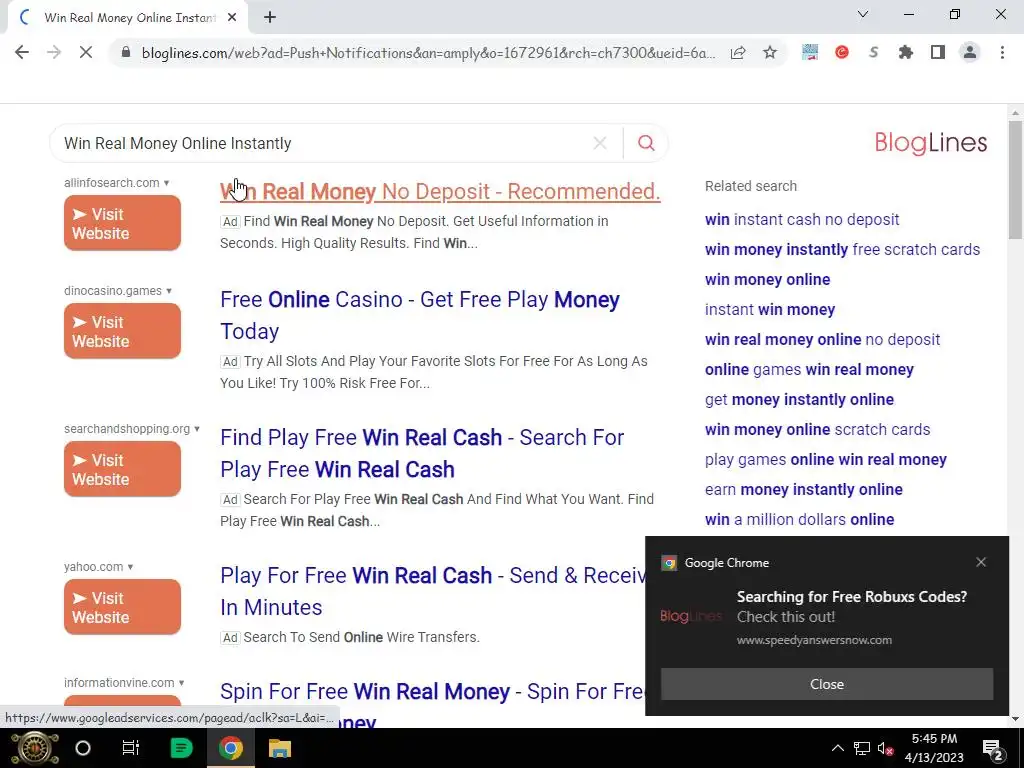Select related search instant win money

(x=770, y=310)
